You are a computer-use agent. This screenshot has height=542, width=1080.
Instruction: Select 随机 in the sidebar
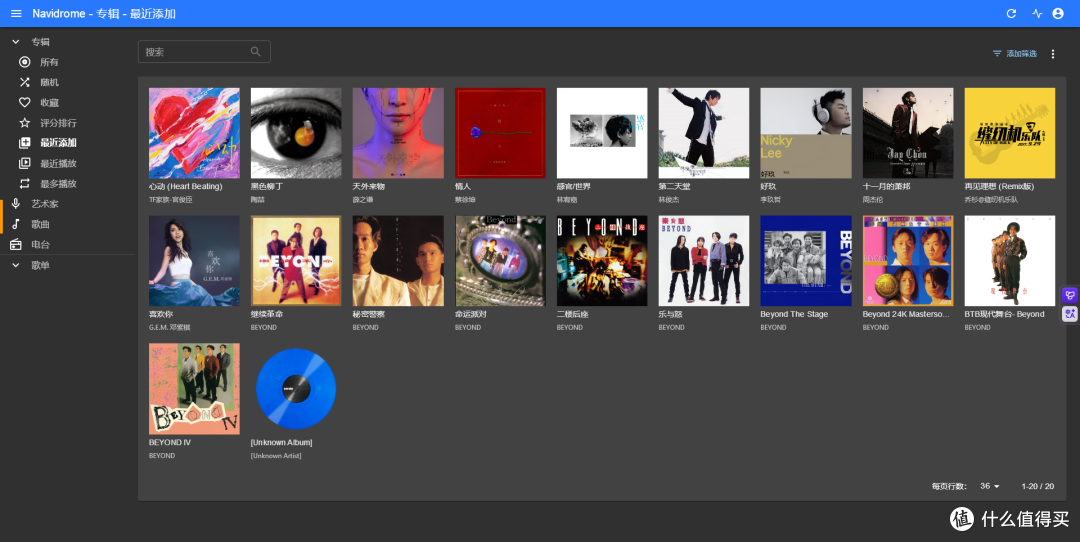coord(49,82)
